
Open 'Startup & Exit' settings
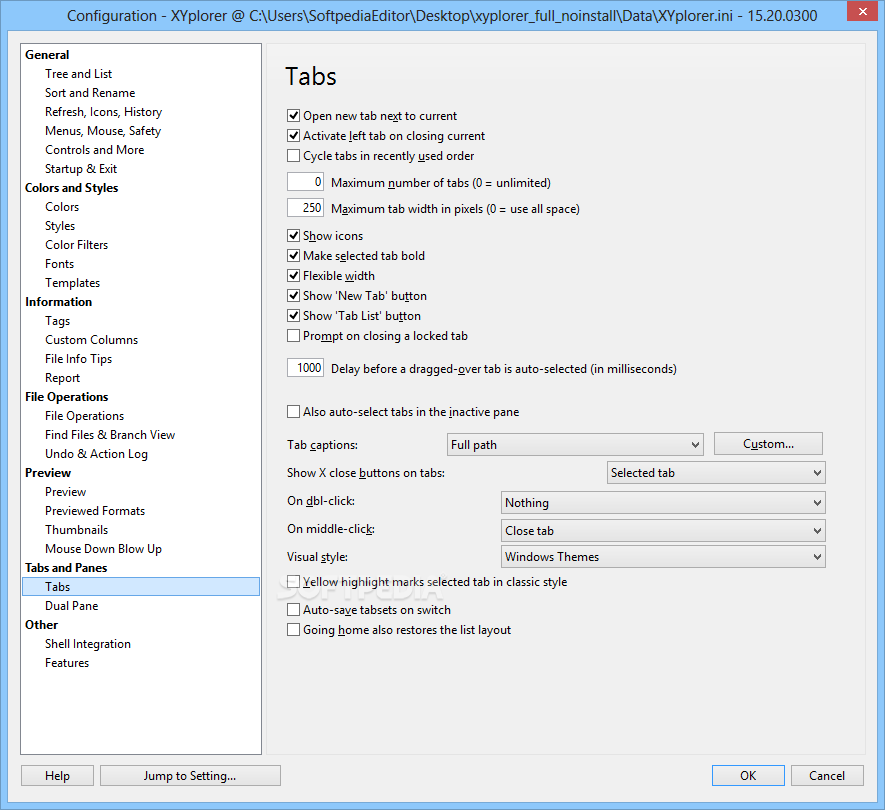click(81, 169)
